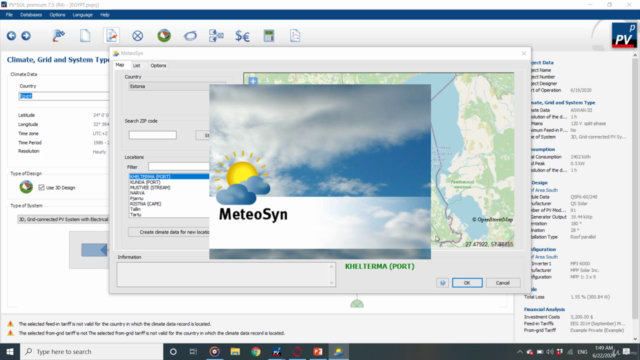Viewport: 640px width, 360px height.
Task: Select RISTNA (CAPE) in the locations list
Action: (145, 203)
